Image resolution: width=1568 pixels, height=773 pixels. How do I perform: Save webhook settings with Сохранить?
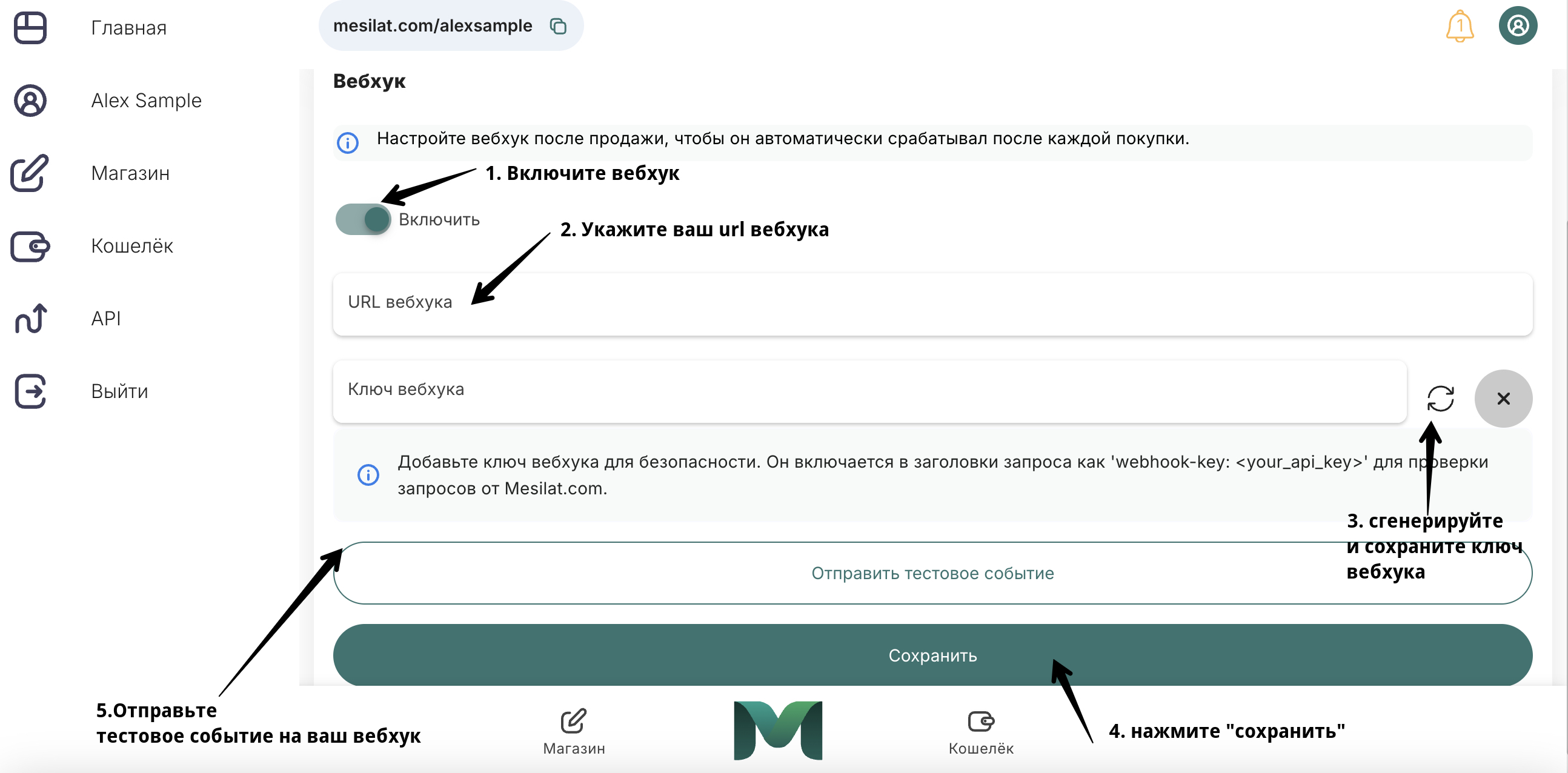tap(932, 655)
